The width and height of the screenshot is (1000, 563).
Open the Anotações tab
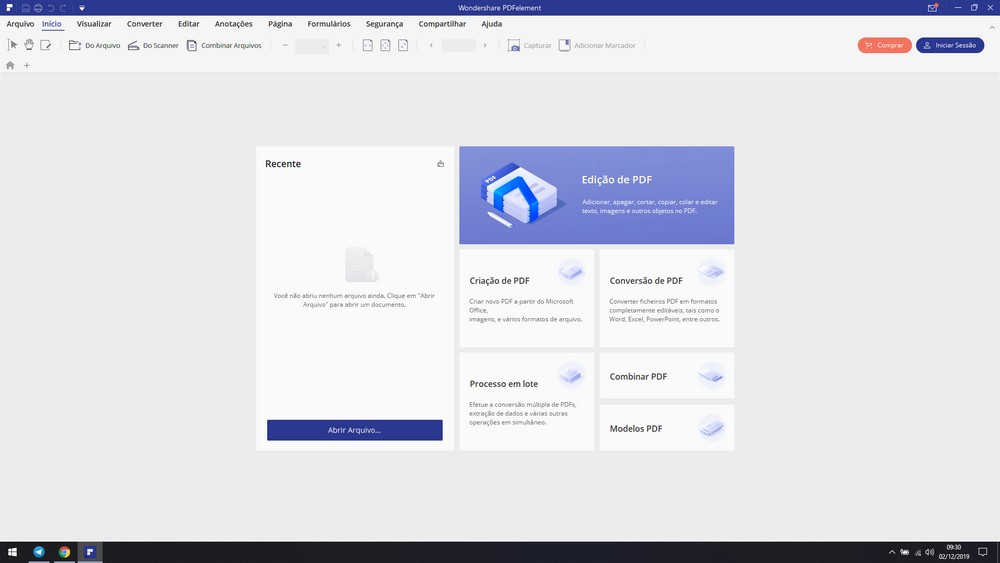pyautogui.click(x=233, y=24)
